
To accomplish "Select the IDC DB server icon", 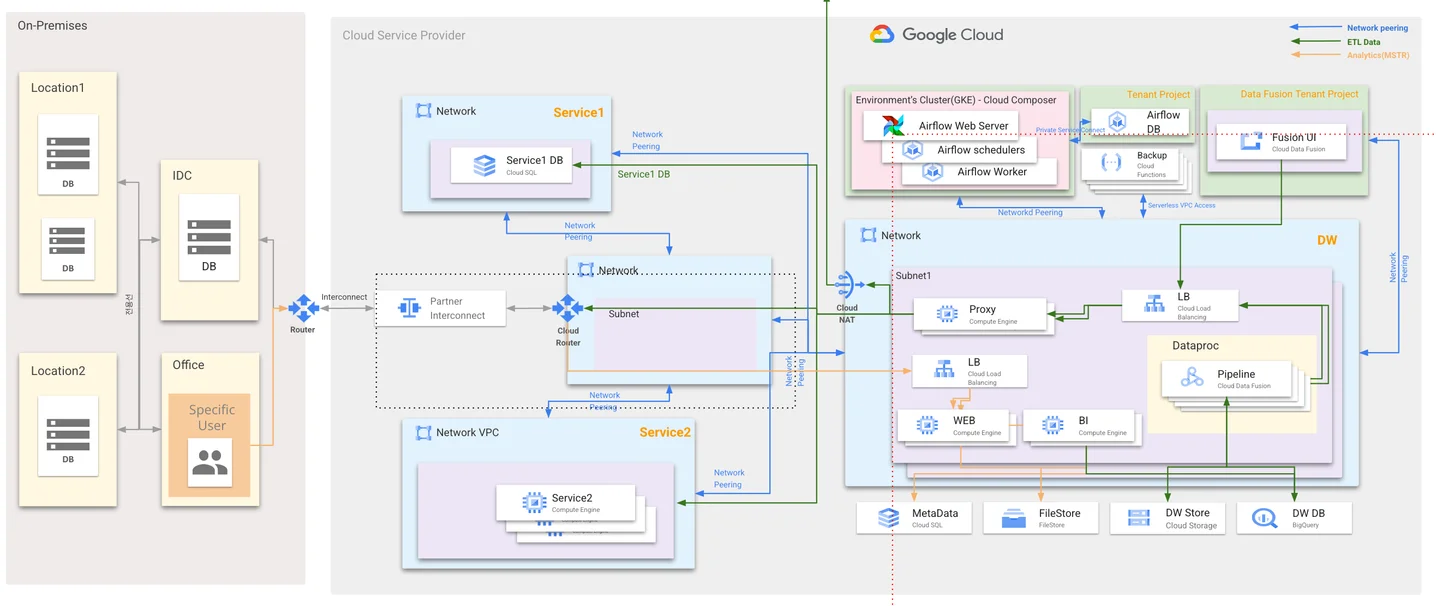I will click(x=209, y=237).
